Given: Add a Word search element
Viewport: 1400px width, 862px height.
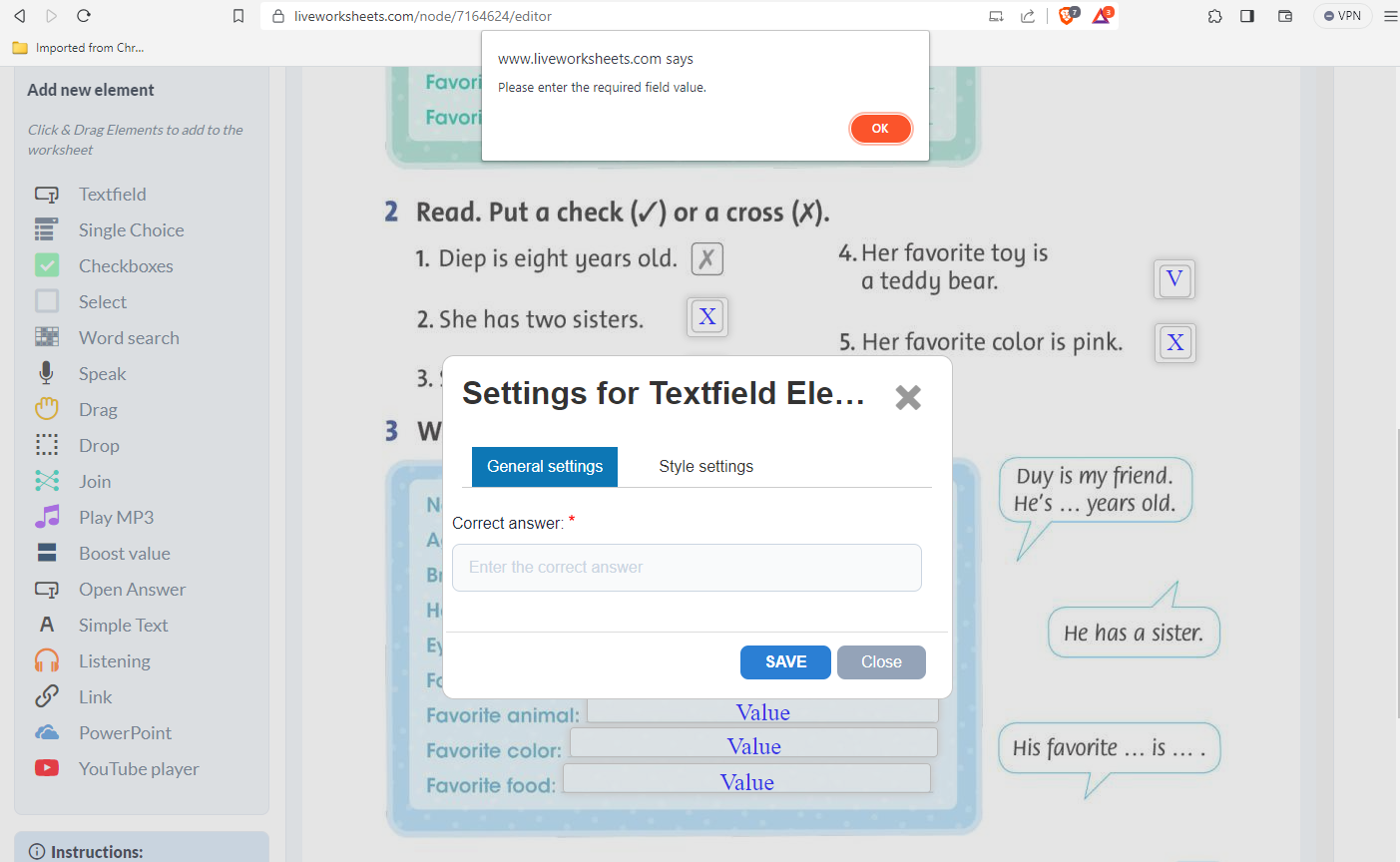Looking at the screenshot, I should [x=128, y=337].
